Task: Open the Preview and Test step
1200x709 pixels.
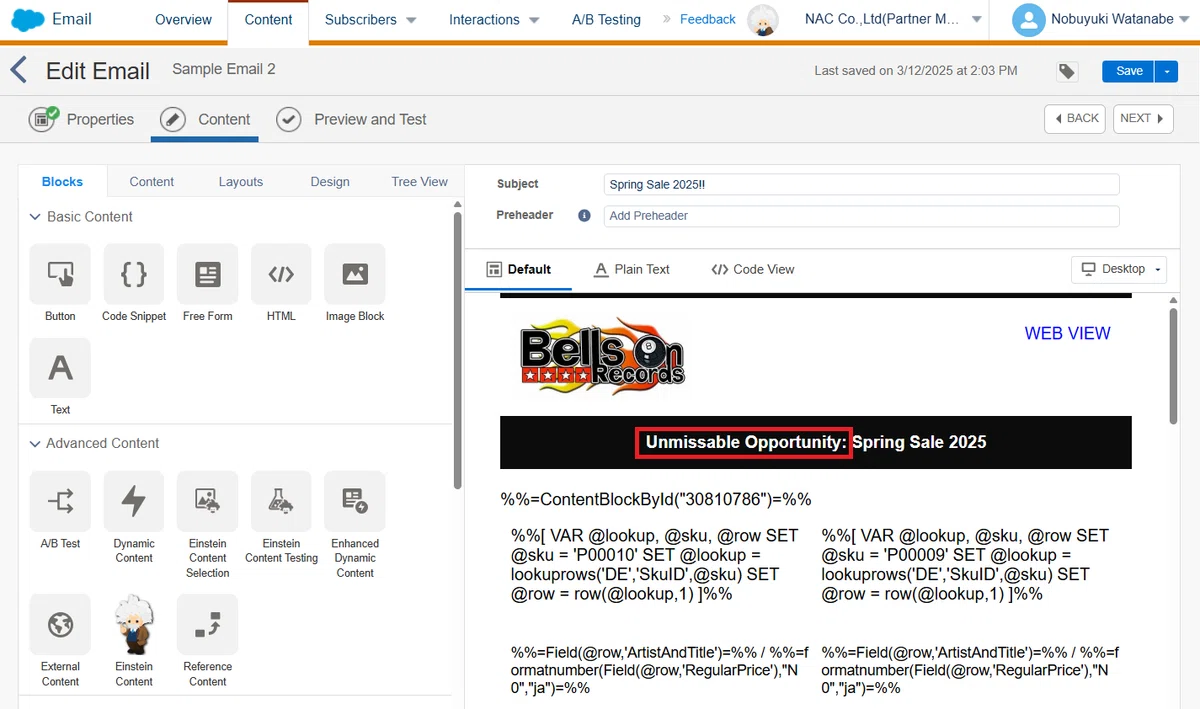Action: click(x=352, y=120)
